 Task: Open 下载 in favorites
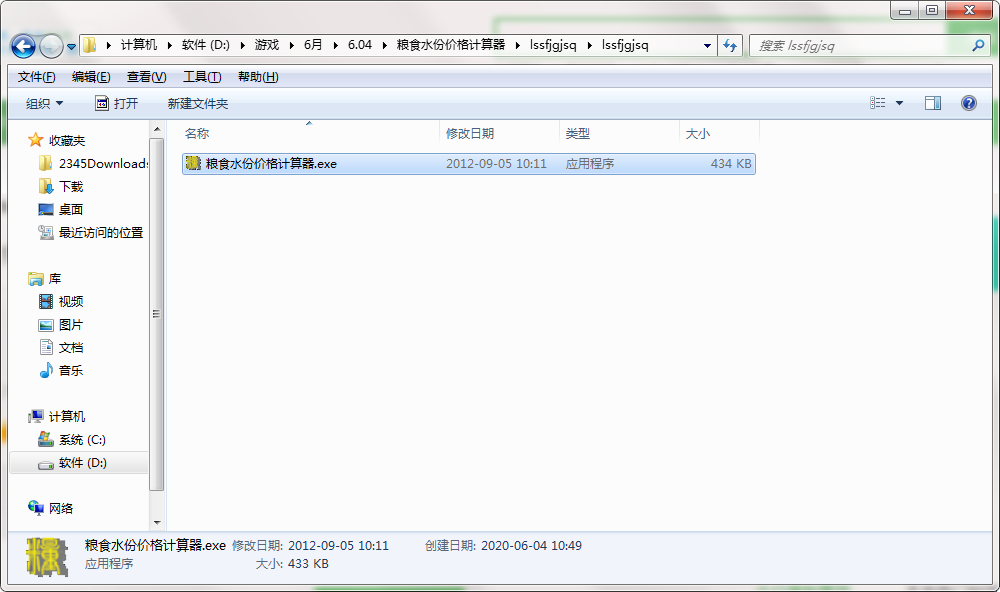[x=61, y=186]
